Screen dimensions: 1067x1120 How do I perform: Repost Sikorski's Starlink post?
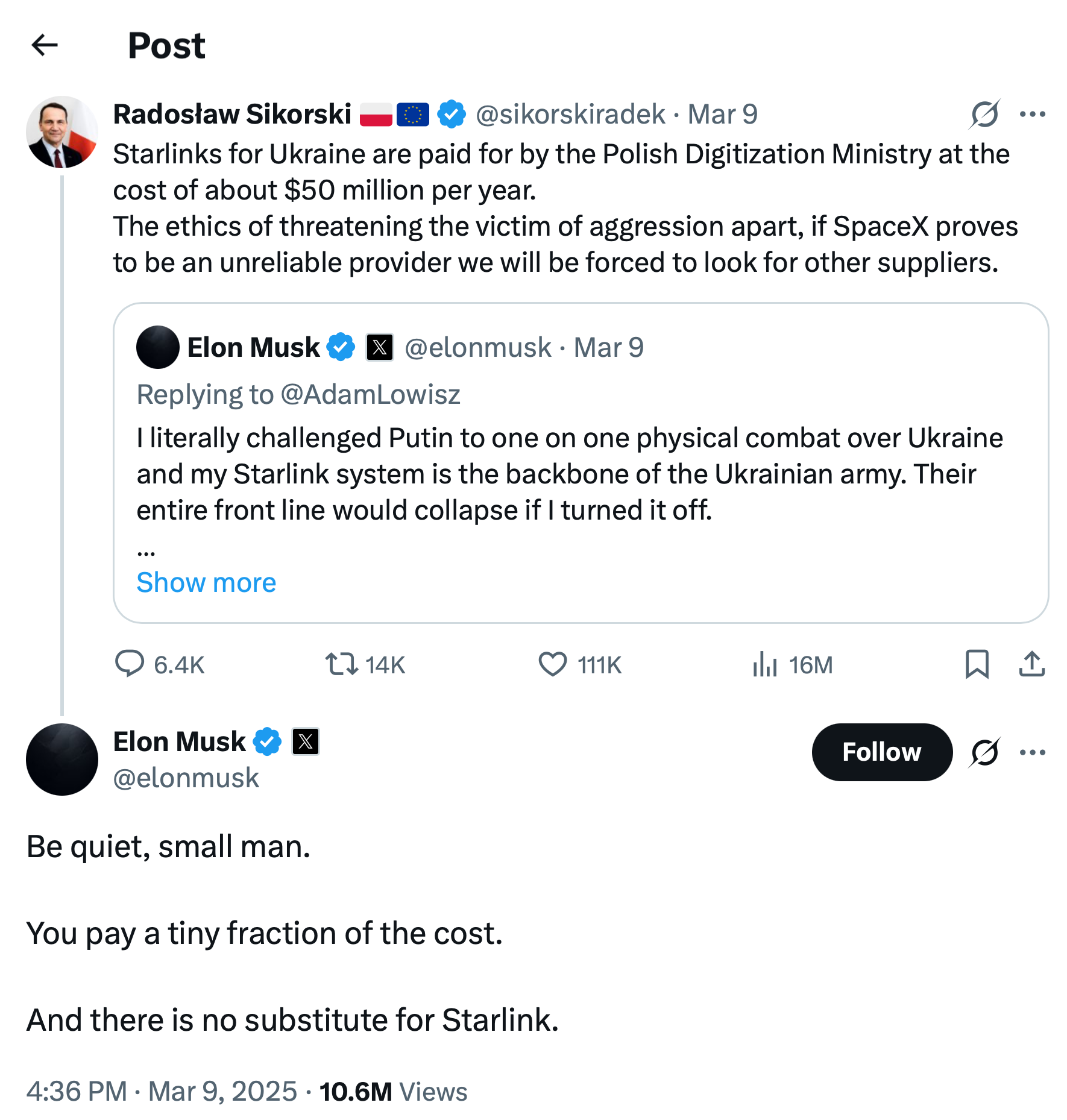pyautogui.click(x=342, y=664)
